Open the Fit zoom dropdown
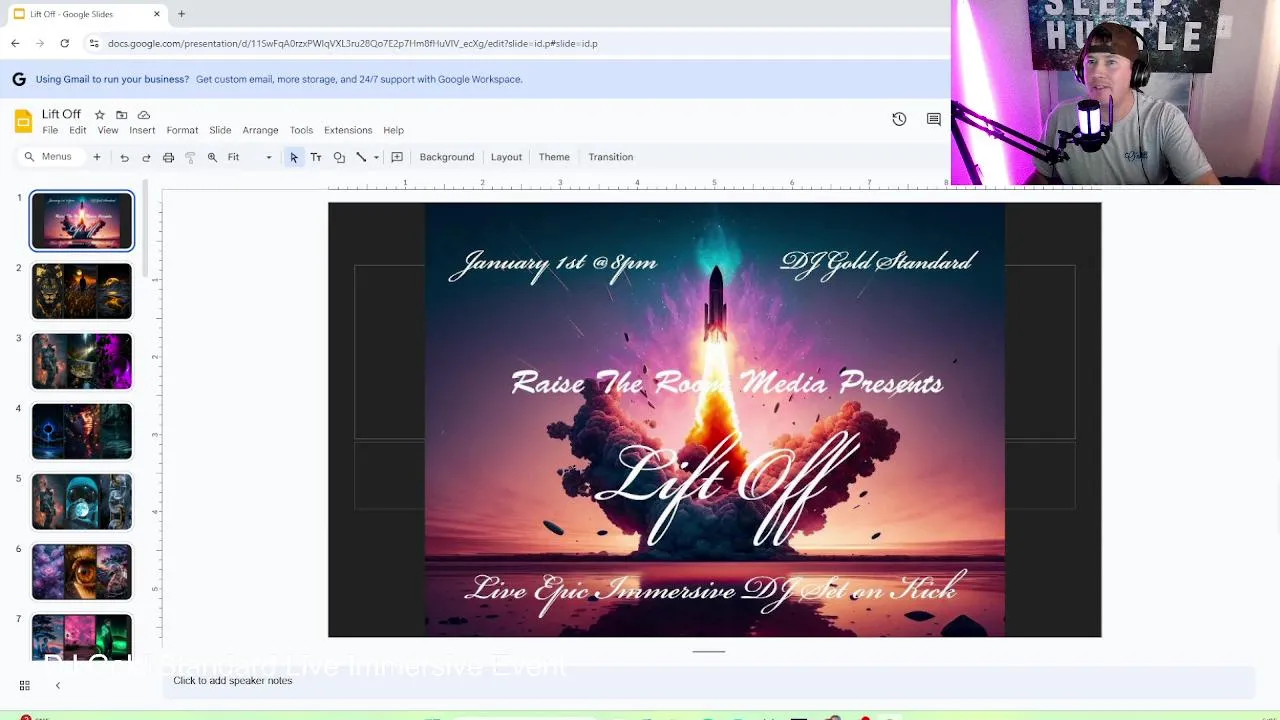Viewport: 1280px width, 720px height. pos(250,157)
